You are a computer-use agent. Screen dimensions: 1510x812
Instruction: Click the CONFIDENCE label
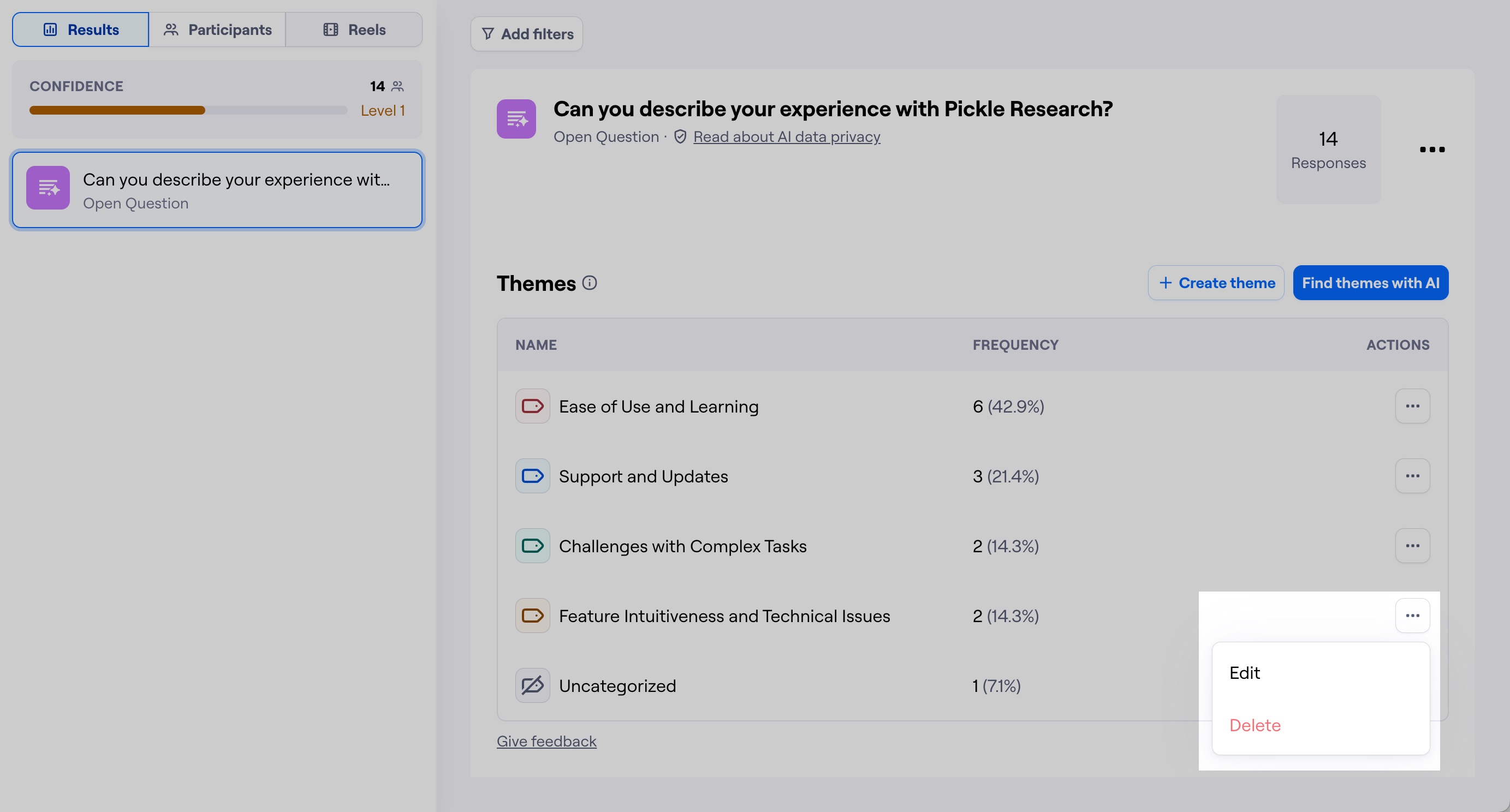pyautogui.click(x=76, y=86)
